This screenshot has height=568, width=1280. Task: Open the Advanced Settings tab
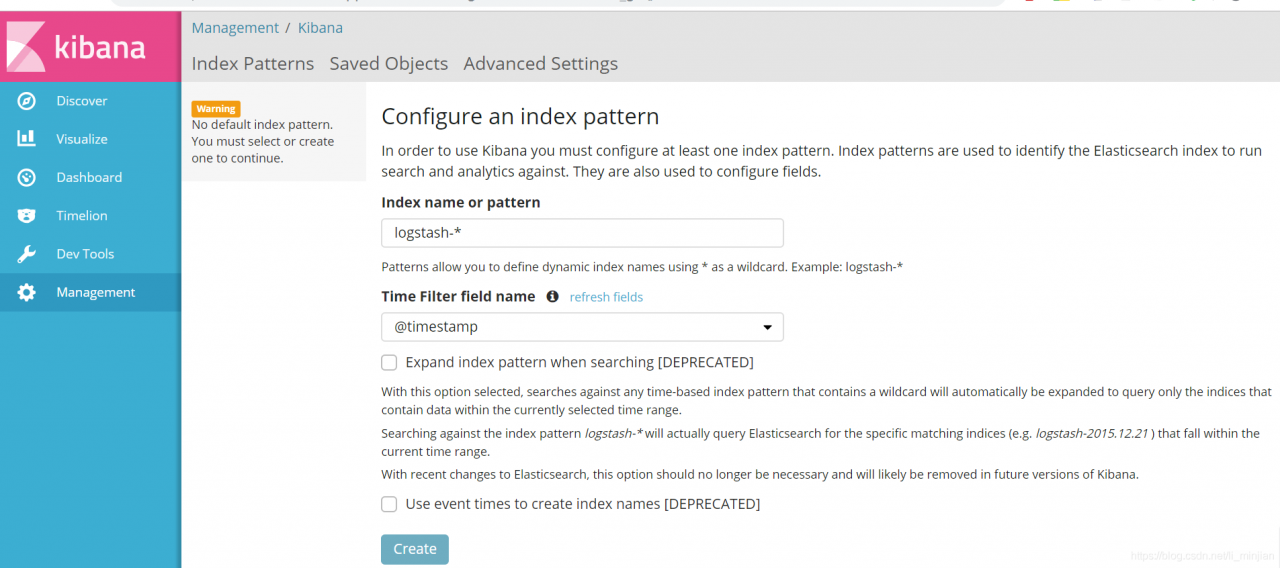pyautogui.click(x=540, y=63)
